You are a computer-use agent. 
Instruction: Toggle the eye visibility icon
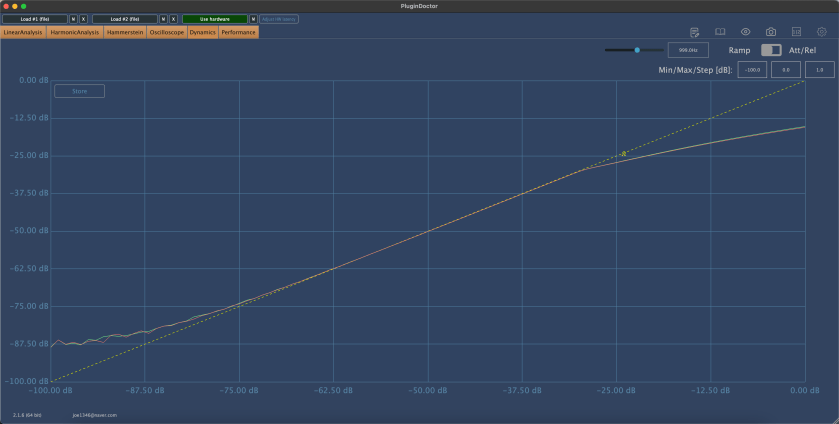745,32
